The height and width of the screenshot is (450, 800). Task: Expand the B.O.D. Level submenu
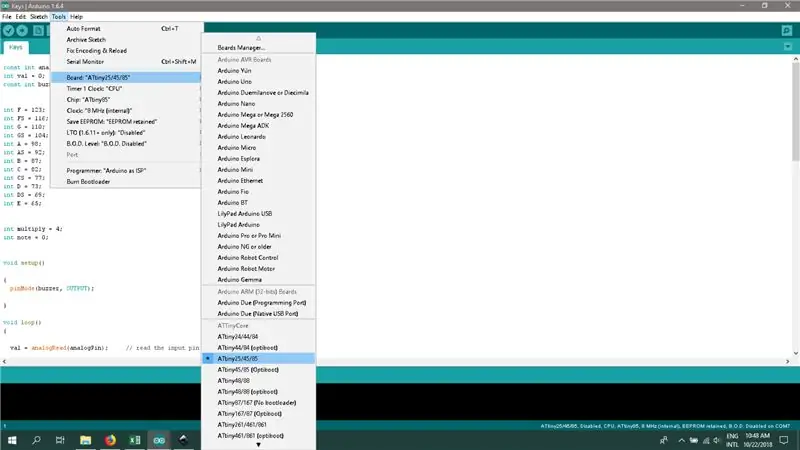point(126,144)
